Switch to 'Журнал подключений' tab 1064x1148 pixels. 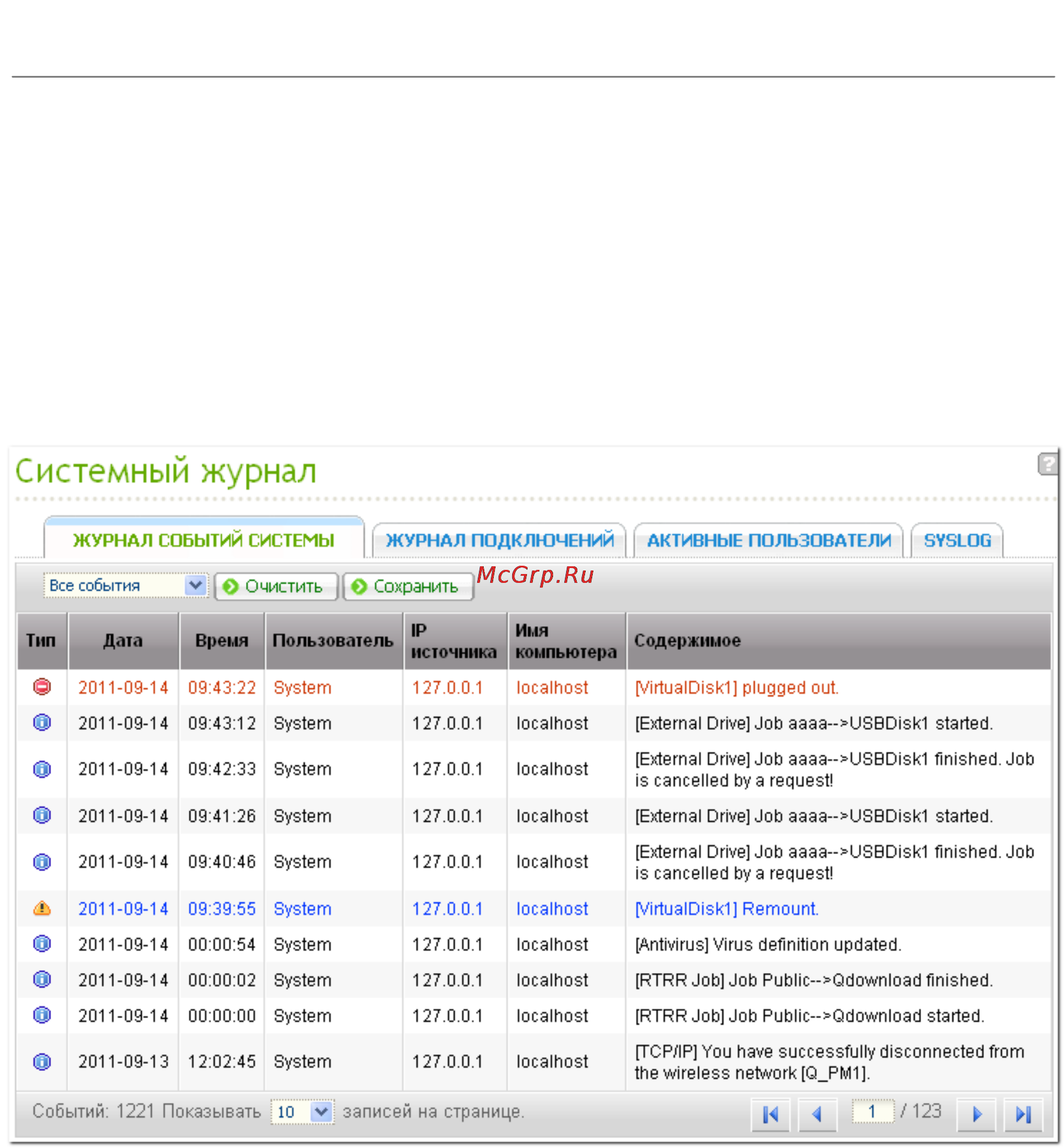coord(499,540)
